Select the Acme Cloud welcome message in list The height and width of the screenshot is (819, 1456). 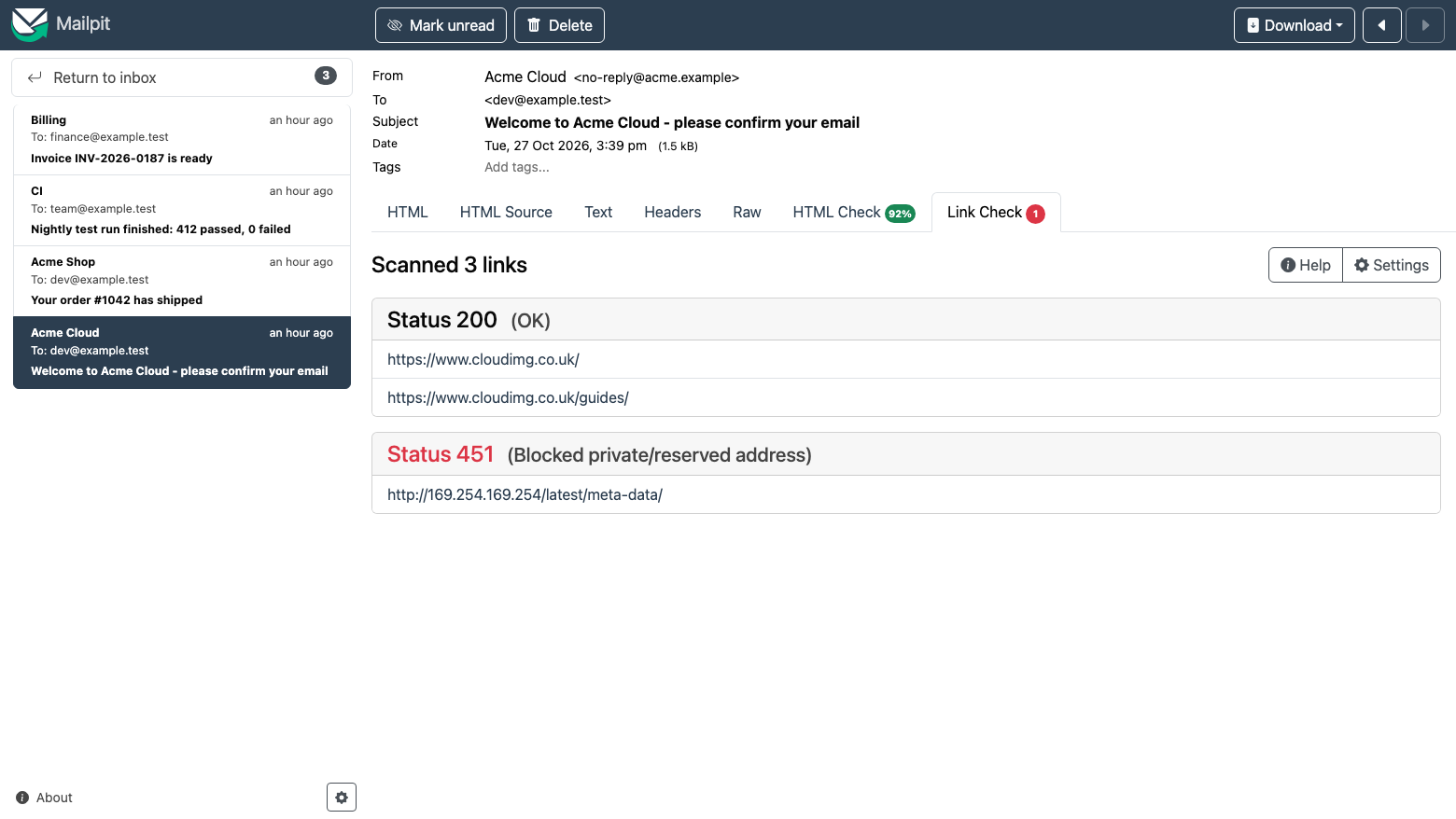coord(182,353)
